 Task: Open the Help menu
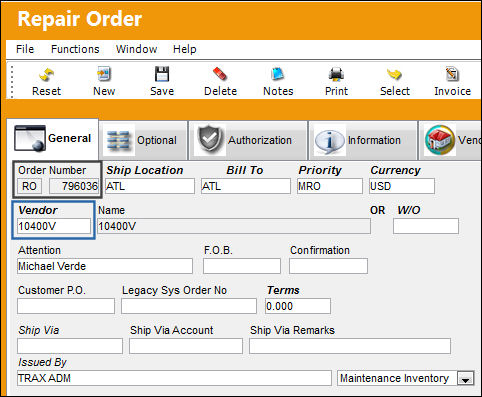184,49
